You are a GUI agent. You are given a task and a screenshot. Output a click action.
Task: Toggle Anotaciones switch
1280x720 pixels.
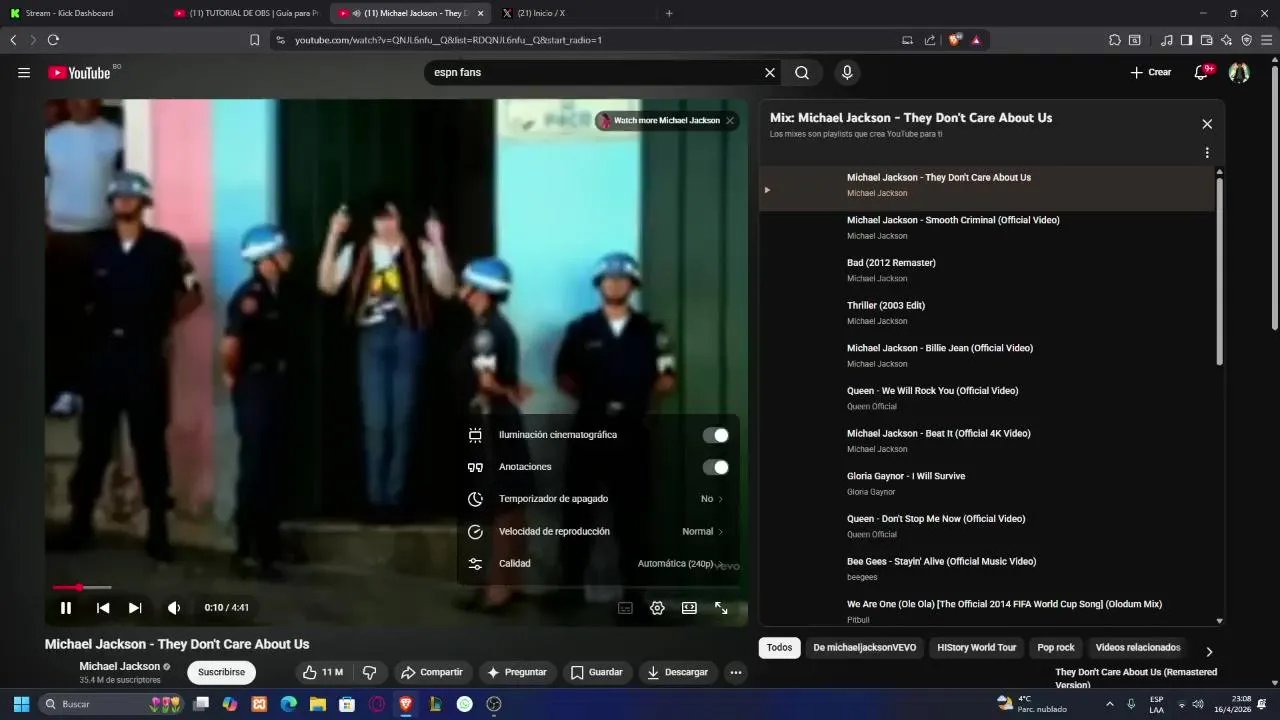pyautogui.click(x=715, y=467)
